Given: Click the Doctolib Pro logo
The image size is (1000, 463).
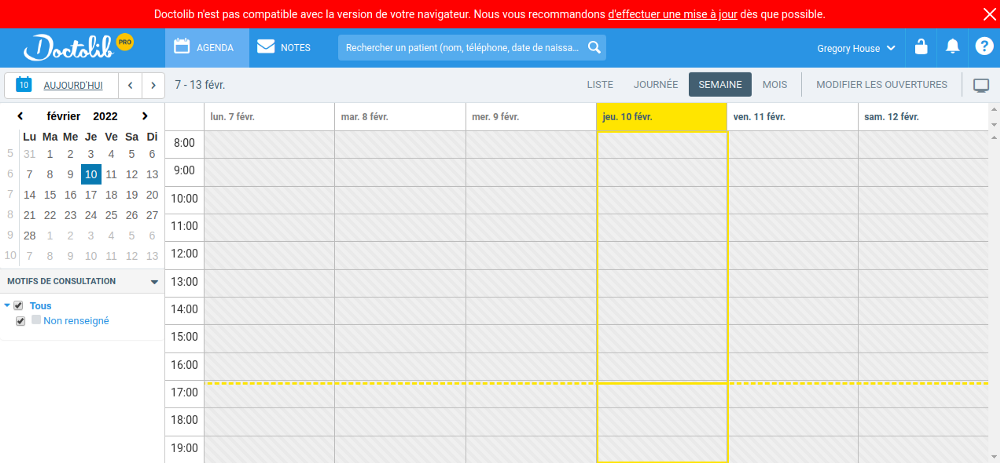Looking at the screenshot, I should point(78,48).
